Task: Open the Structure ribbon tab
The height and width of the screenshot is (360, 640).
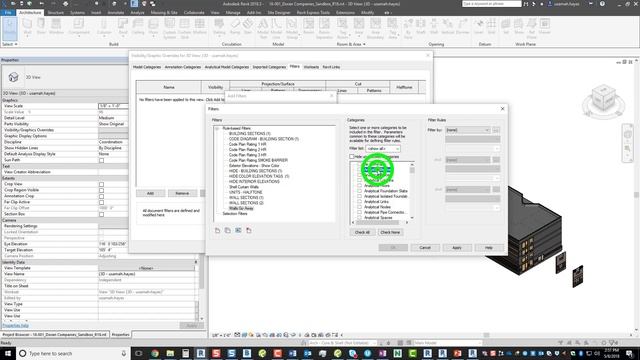Action: click(56, 13)
